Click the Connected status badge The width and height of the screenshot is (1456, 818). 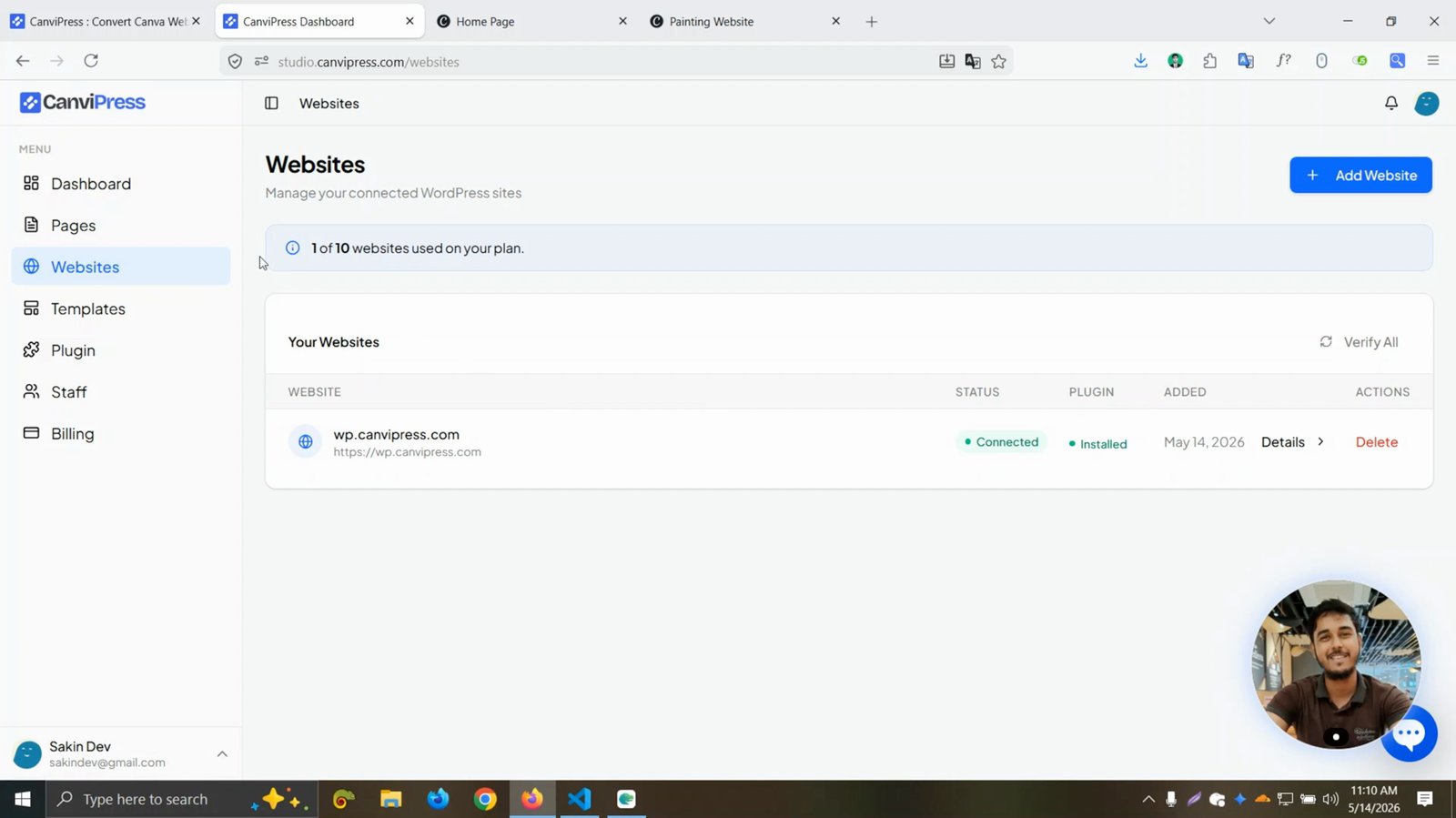click(x=1001, y=442)
